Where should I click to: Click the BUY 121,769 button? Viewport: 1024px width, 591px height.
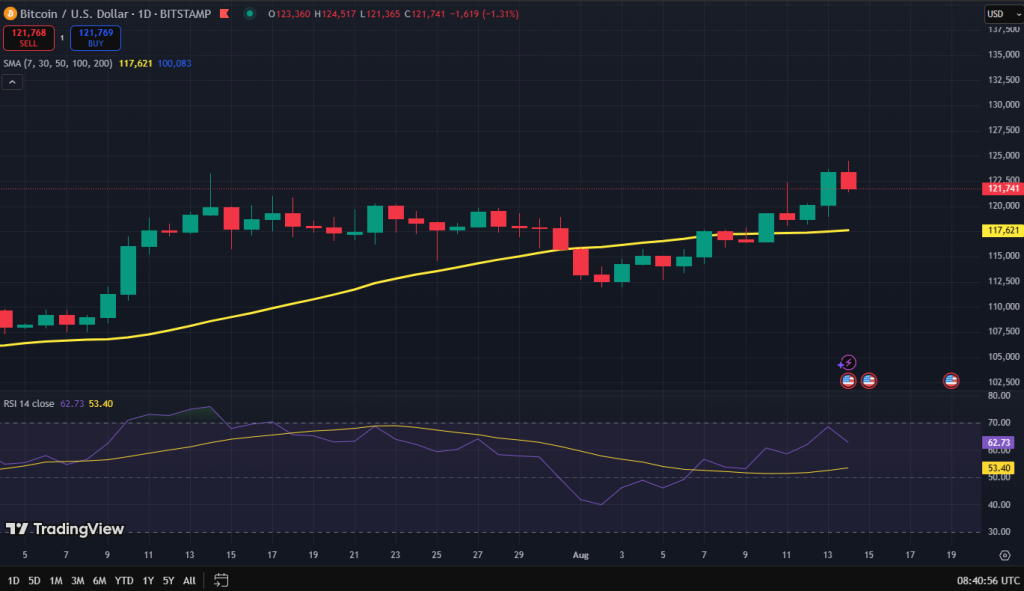95,38
